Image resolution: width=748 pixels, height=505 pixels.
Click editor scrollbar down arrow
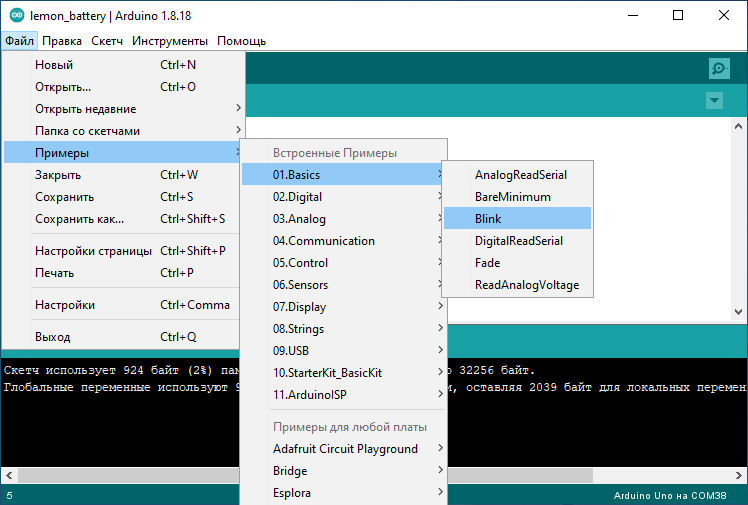[738, 311]
